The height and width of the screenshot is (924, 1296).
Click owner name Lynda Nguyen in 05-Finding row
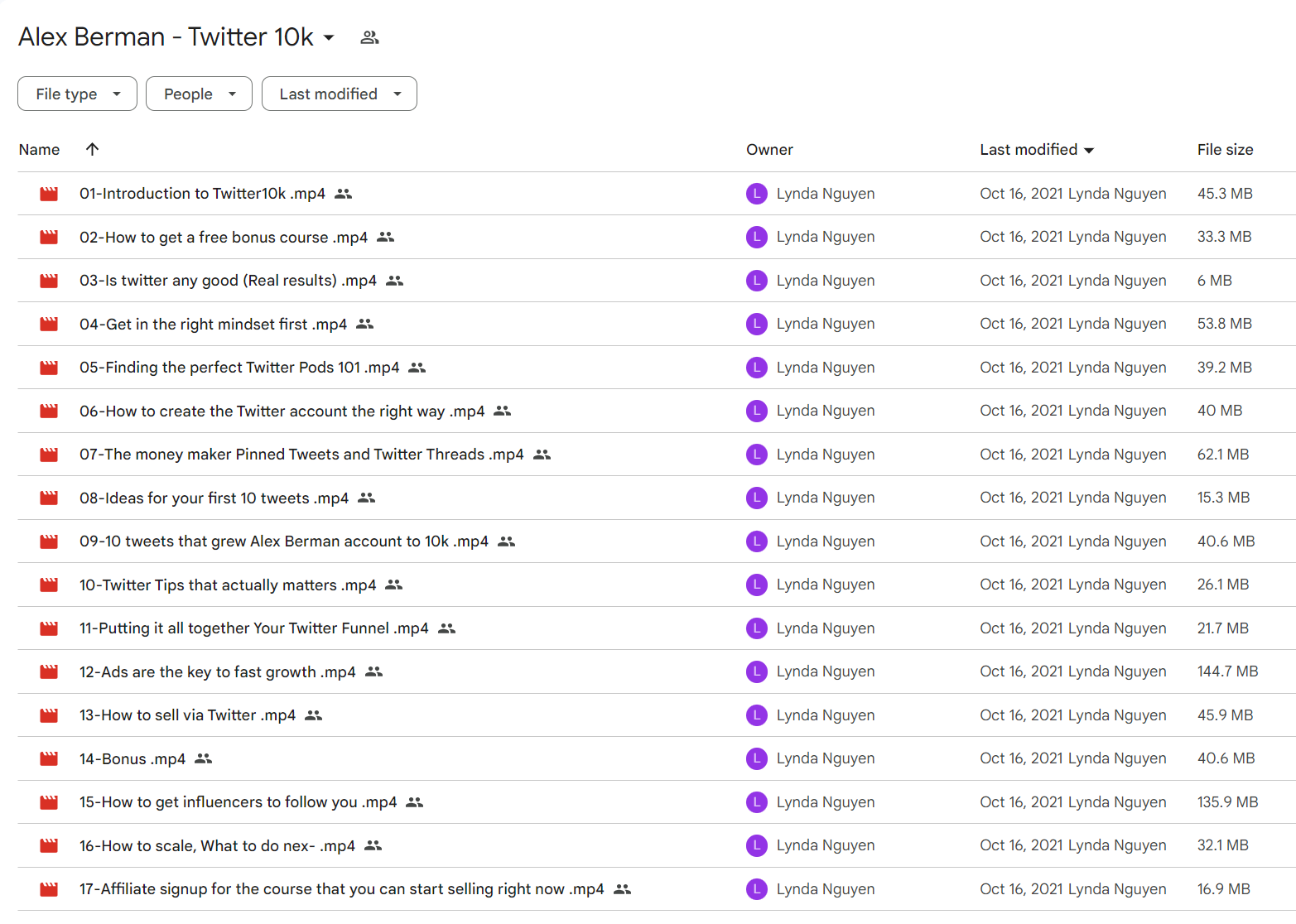click(826, 368)
